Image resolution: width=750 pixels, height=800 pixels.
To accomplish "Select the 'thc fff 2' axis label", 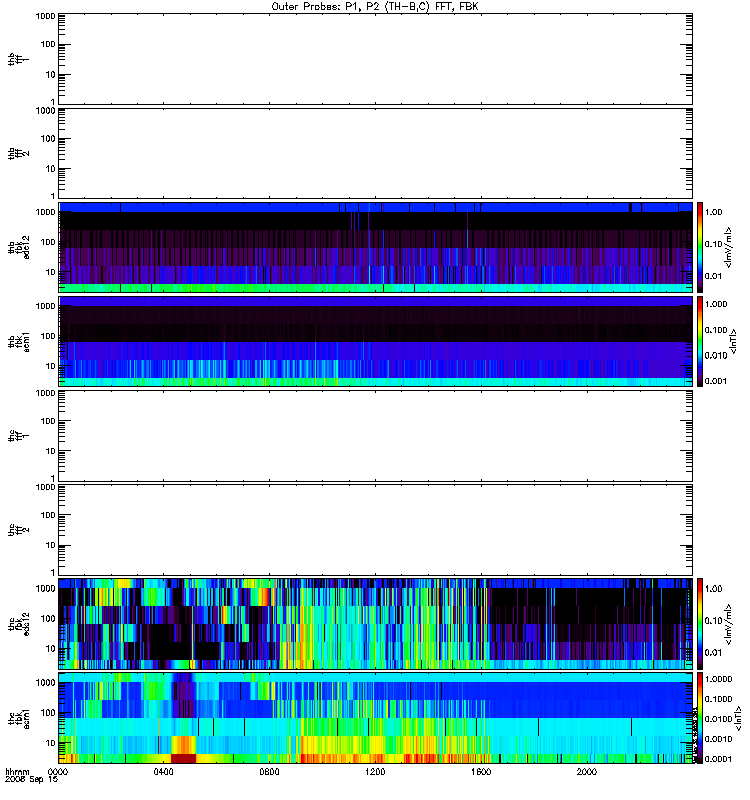I will 18,530.
